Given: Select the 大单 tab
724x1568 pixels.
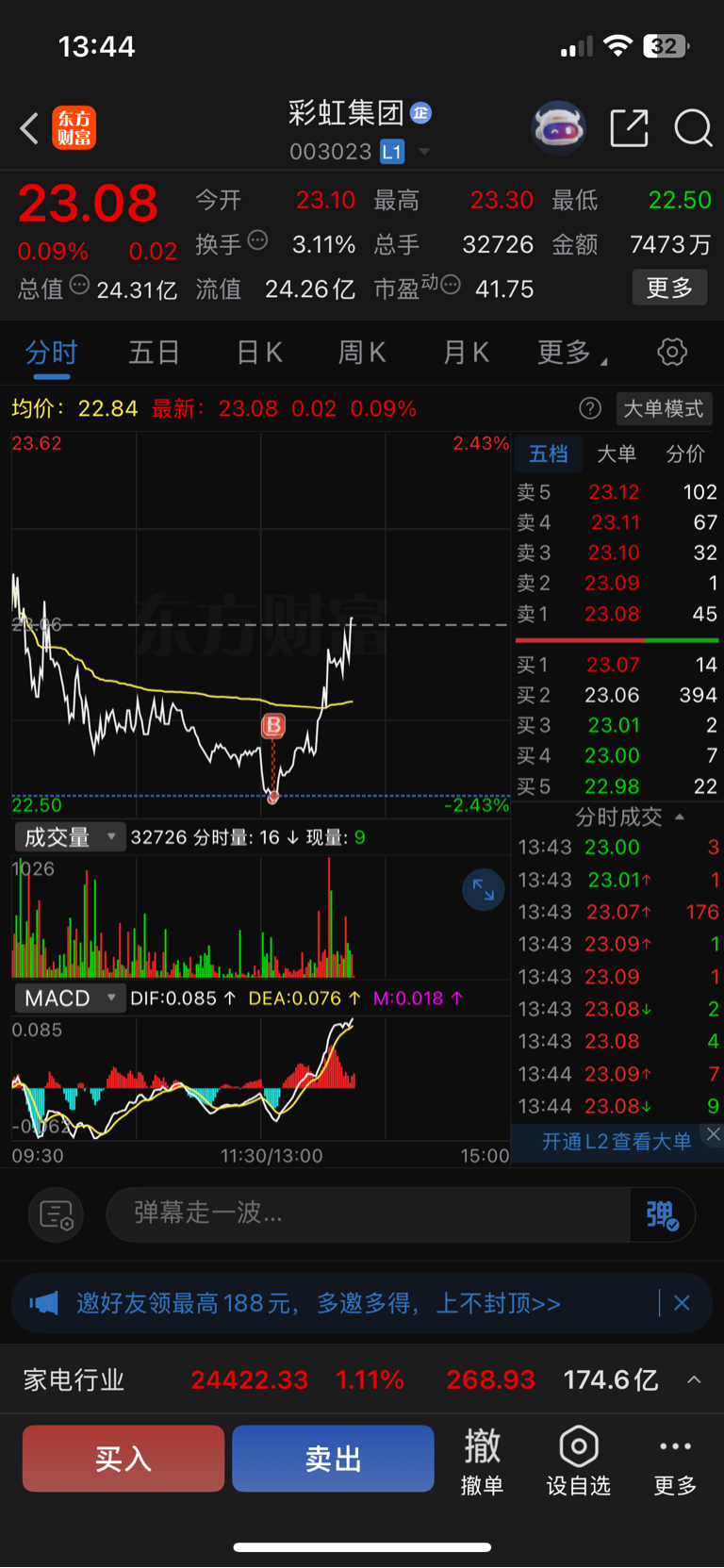Looking at the screenshot, I should click(617, 454).
